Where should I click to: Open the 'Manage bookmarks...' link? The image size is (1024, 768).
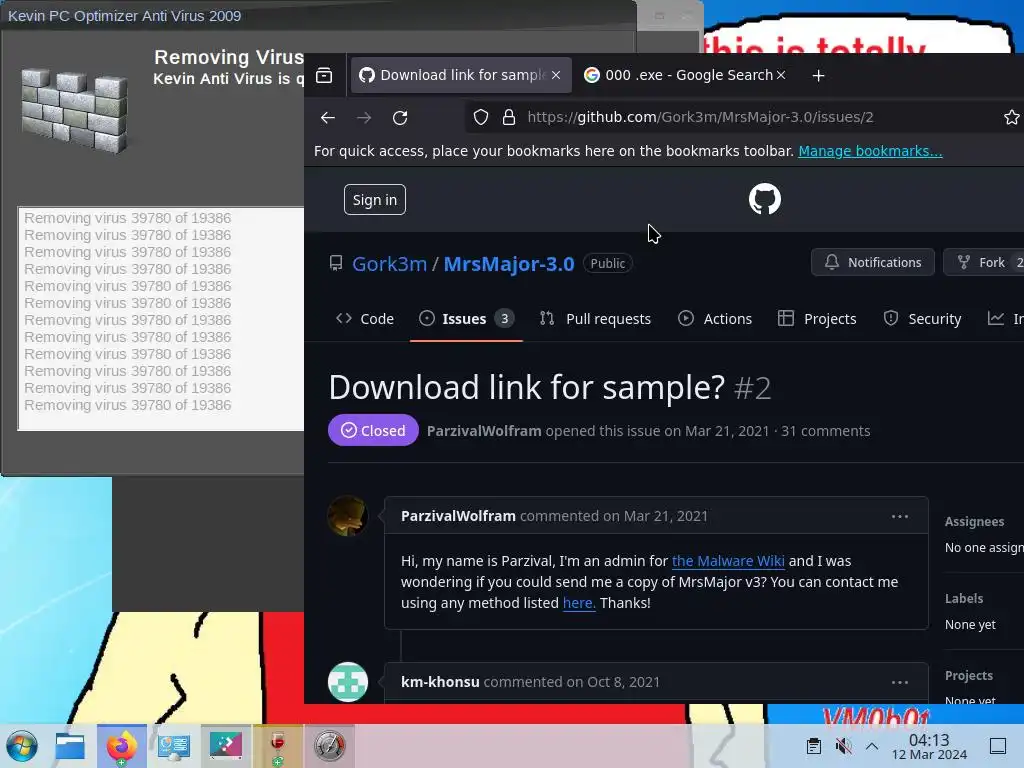tap(870, 151)
